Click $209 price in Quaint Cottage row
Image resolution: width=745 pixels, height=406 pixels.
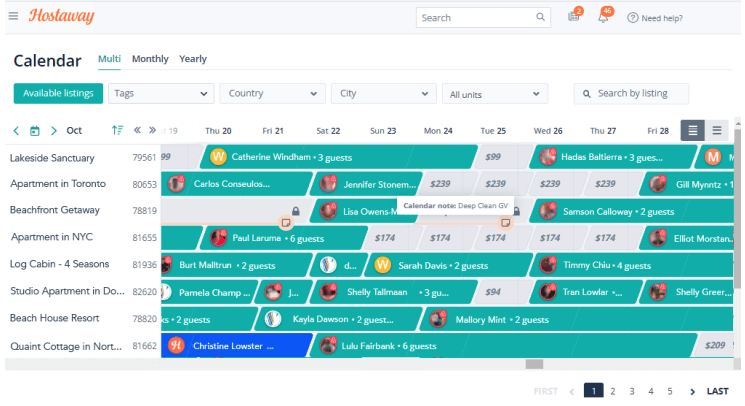pos(715,345)
